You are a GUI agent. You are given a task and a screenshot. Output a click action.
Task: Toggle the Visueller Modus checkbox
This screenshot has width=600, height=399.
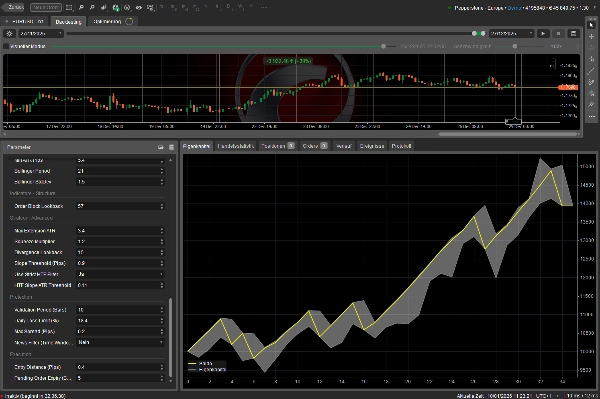point(6,46)
